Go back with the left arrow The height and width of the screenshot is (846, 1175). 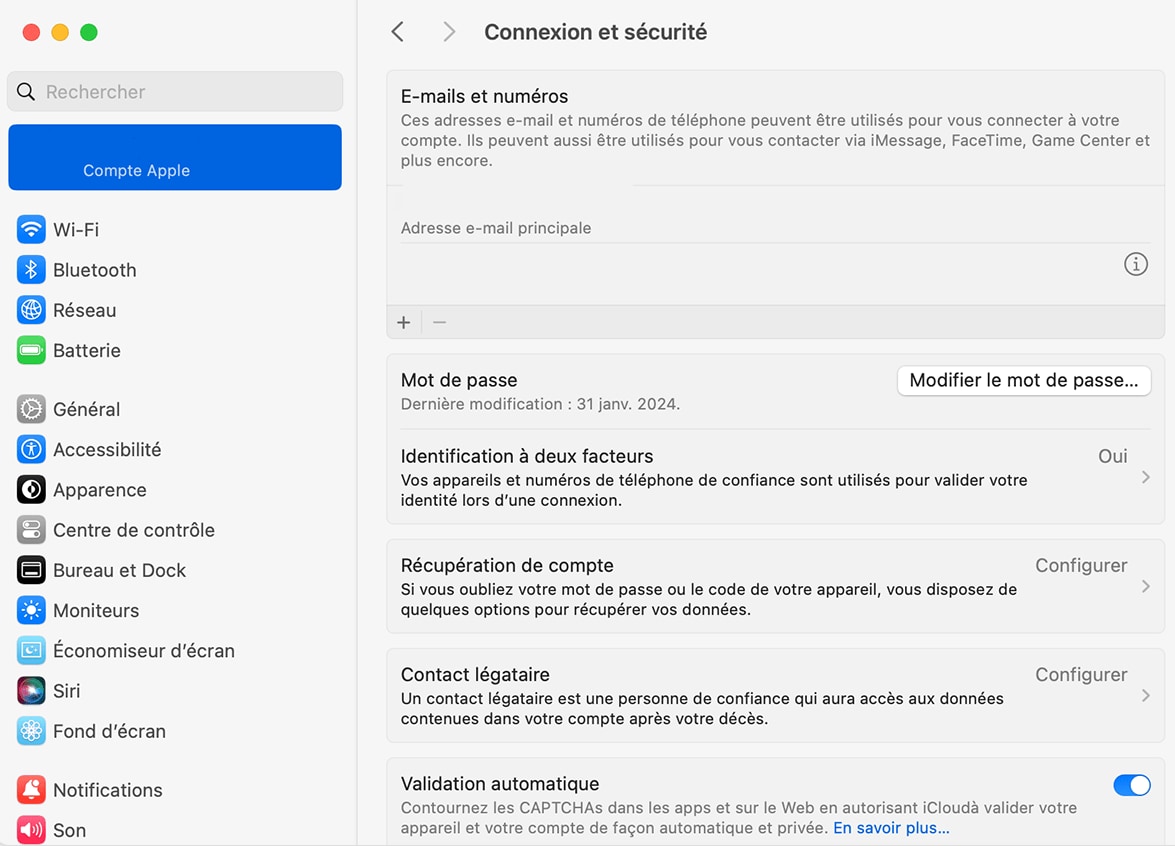point(397,31)
